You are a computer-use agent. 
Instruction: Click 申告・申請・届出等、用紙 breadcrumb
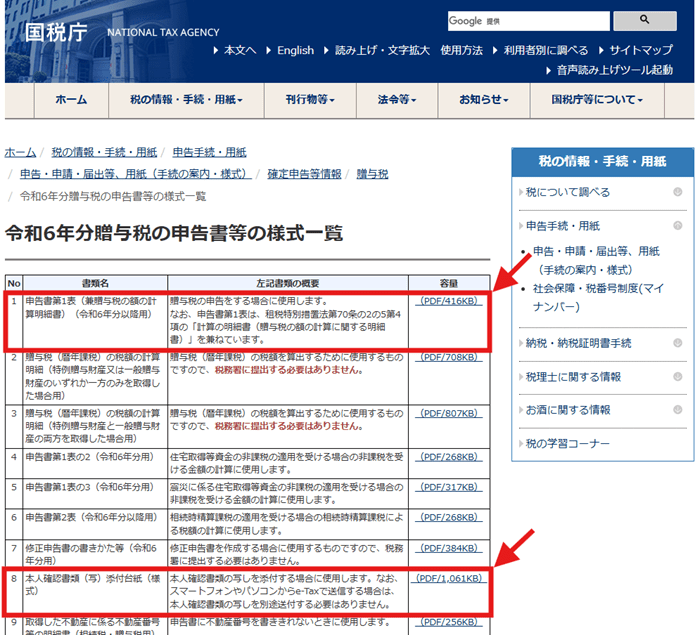[136, 174]
